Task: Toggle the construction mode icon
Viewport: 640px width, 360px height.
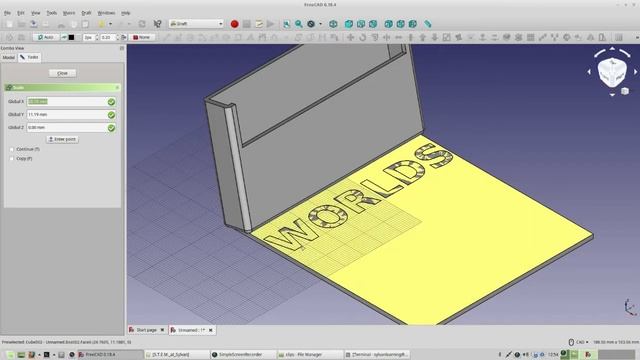Action: coord(64,37)
